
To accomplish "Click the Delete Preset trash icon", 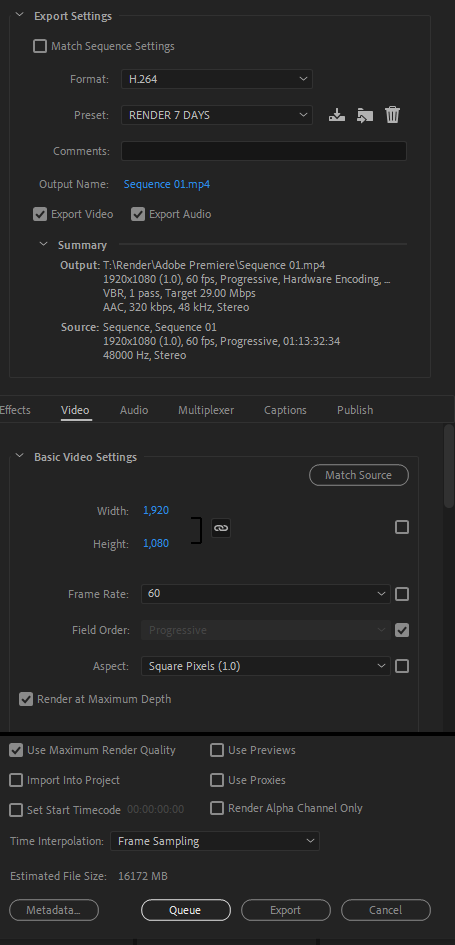I will 392,115.
